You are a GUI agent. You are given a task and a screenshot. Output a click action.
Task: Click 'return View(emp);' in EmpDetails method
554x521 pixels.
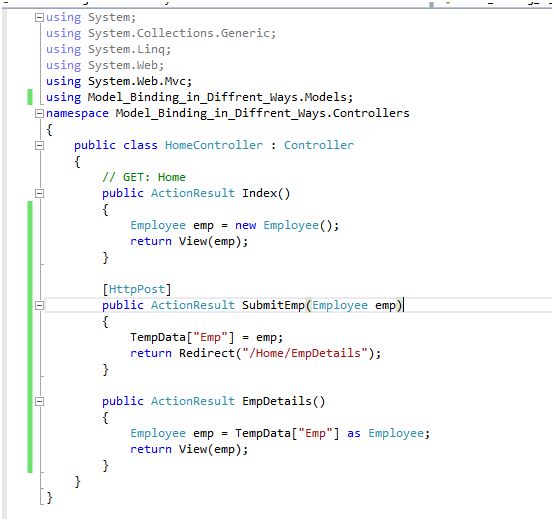click(x=189, y=449)
